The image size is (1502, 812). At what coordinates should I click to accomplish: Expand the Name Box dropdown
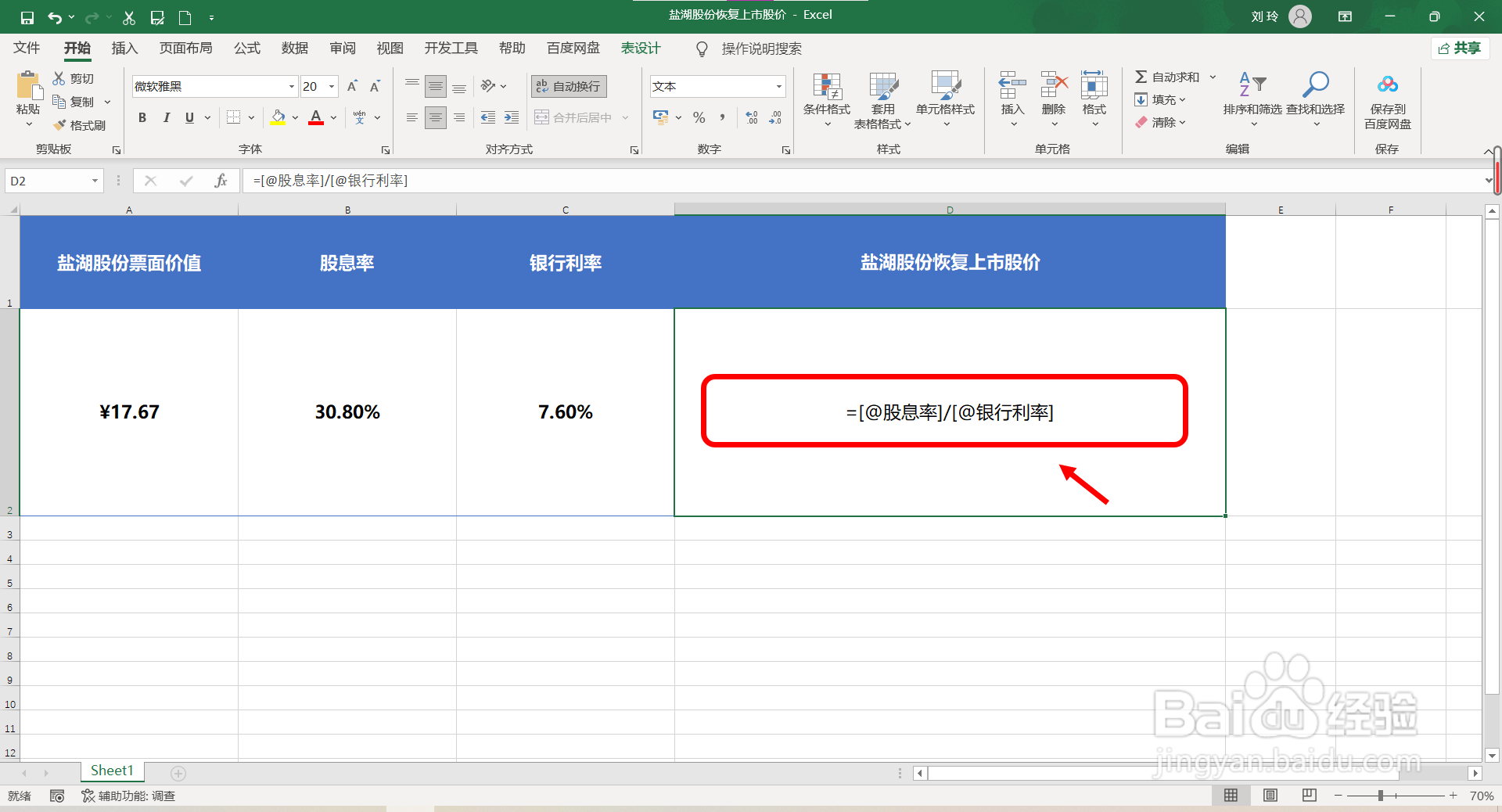point(95,181)
